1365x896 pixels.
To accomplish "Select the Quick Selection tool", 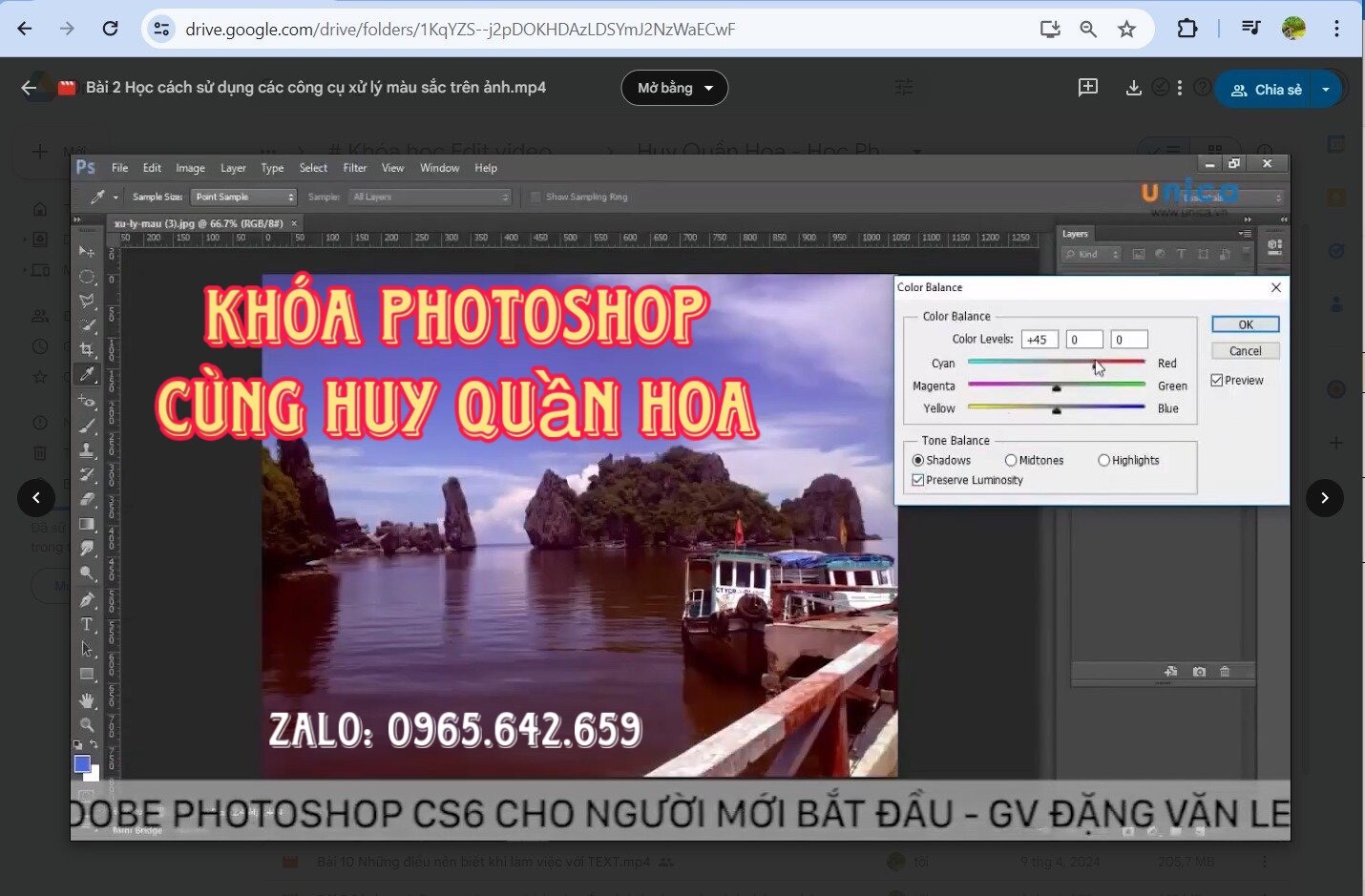I will point(87,325).
